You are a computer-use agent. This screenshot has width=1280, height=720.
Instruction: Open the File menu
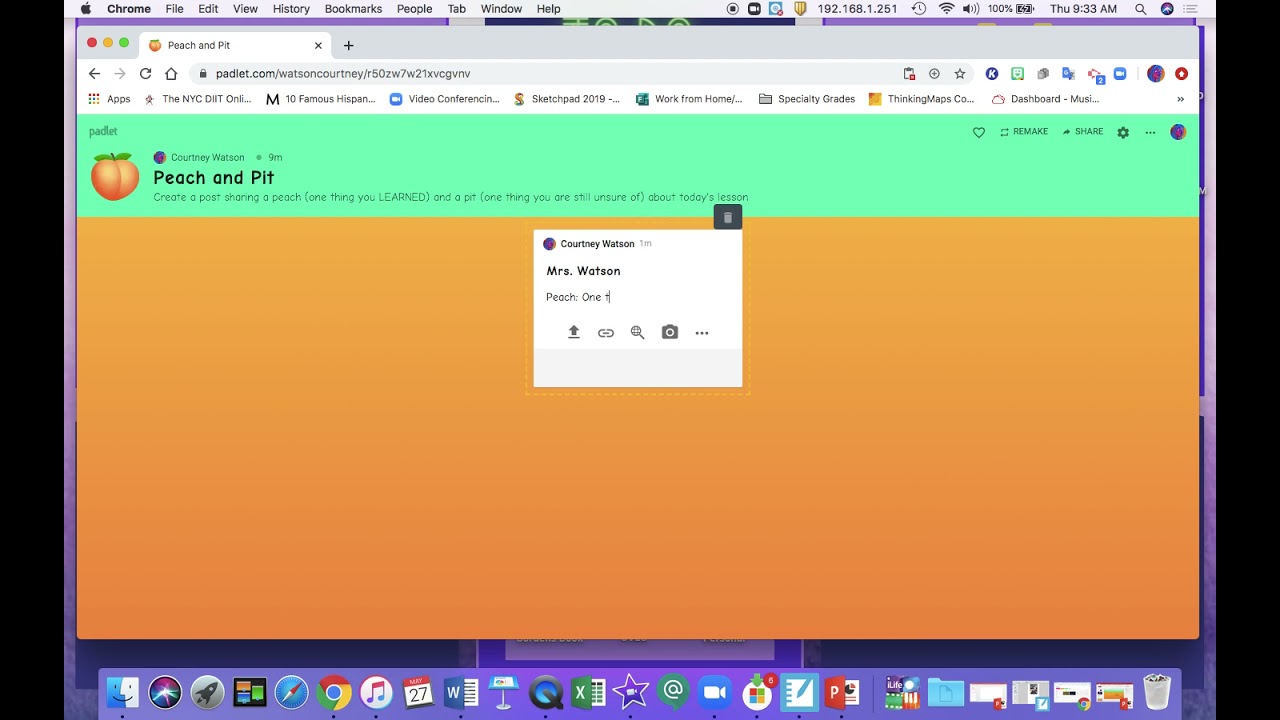click(x=175, y=9)
